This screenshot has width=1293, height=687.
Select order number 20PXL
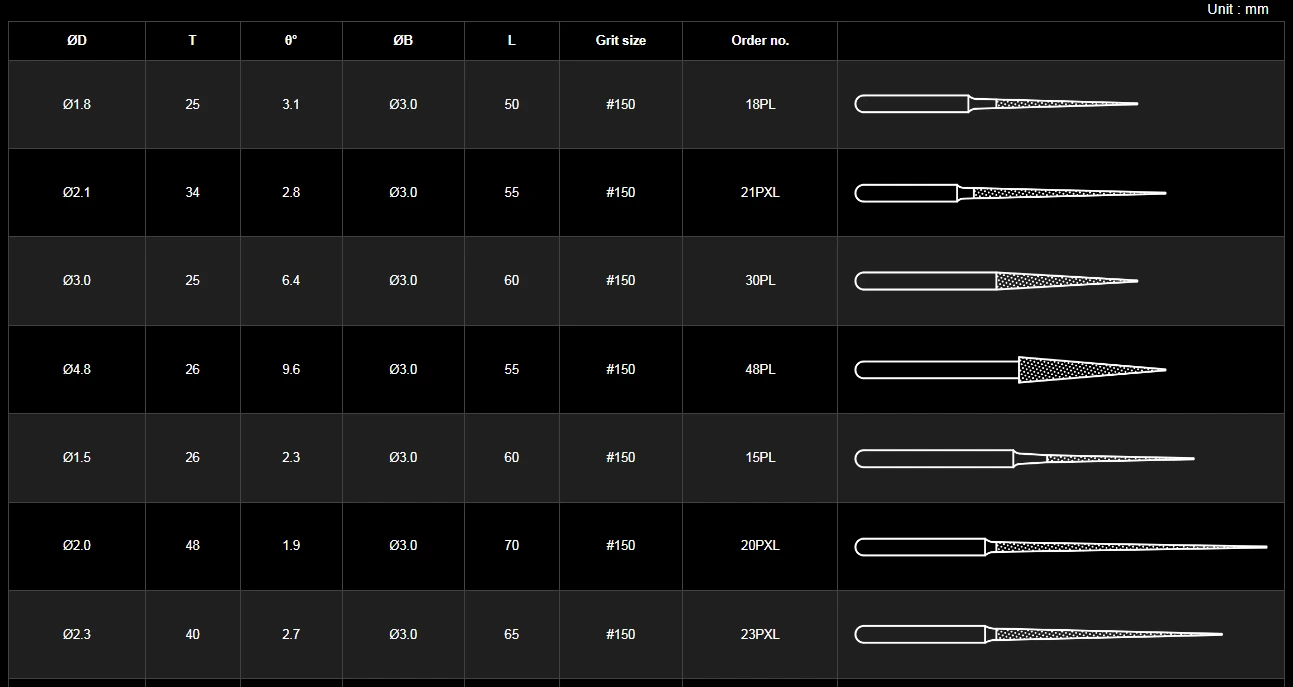[x=760, y=545]
